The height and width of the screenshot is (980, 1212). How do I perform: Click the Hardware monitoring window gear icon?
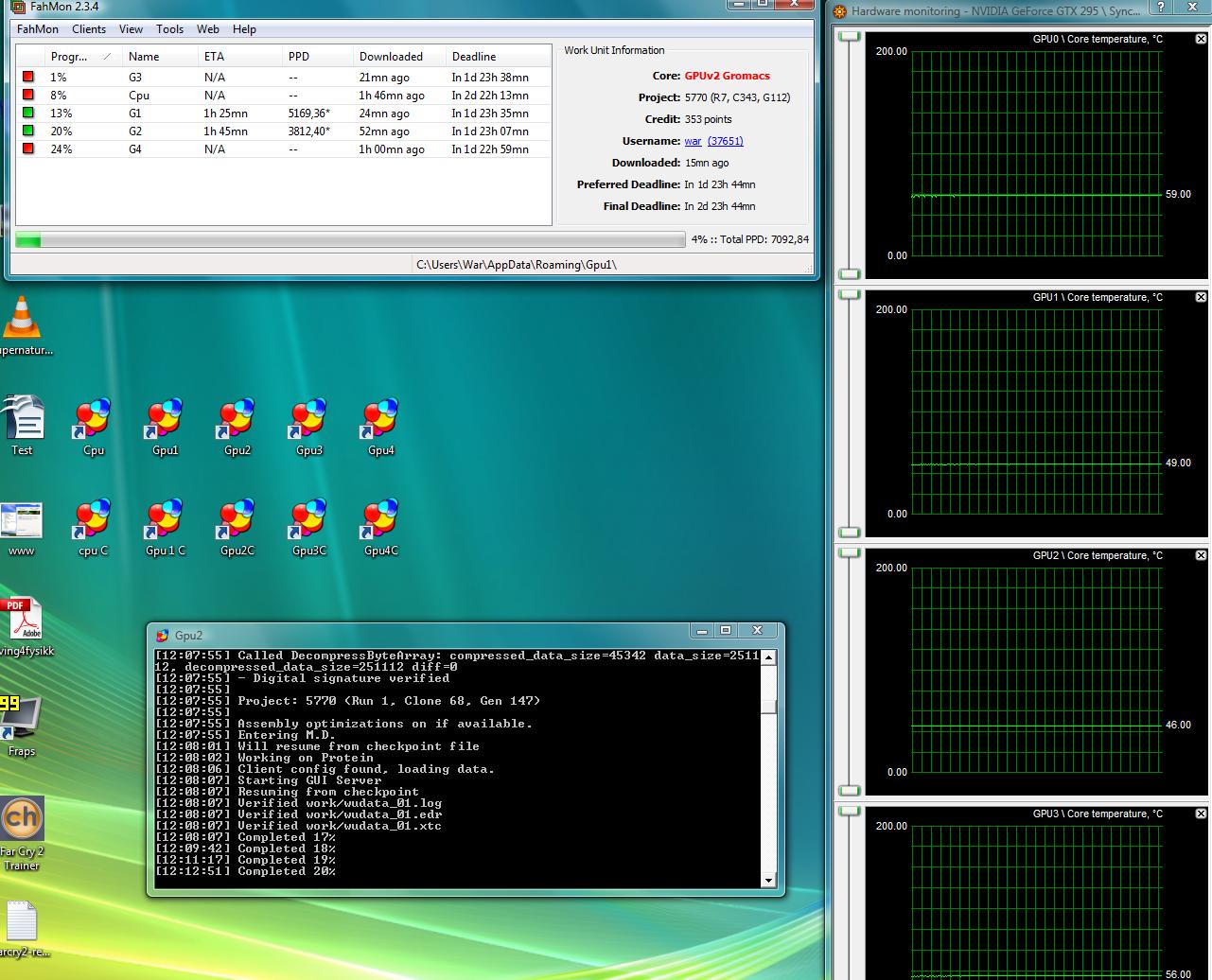839,11
